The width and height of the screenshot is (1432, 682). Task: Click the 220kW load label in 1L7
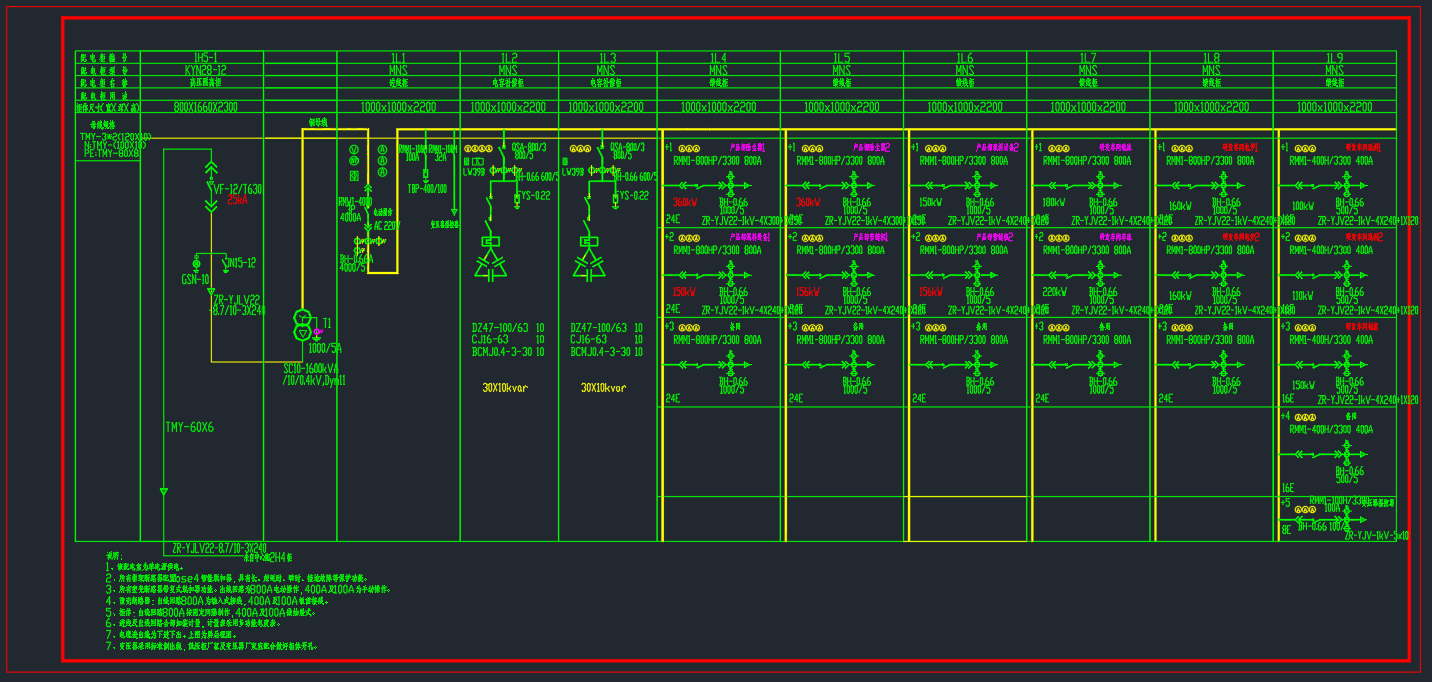1054,293
